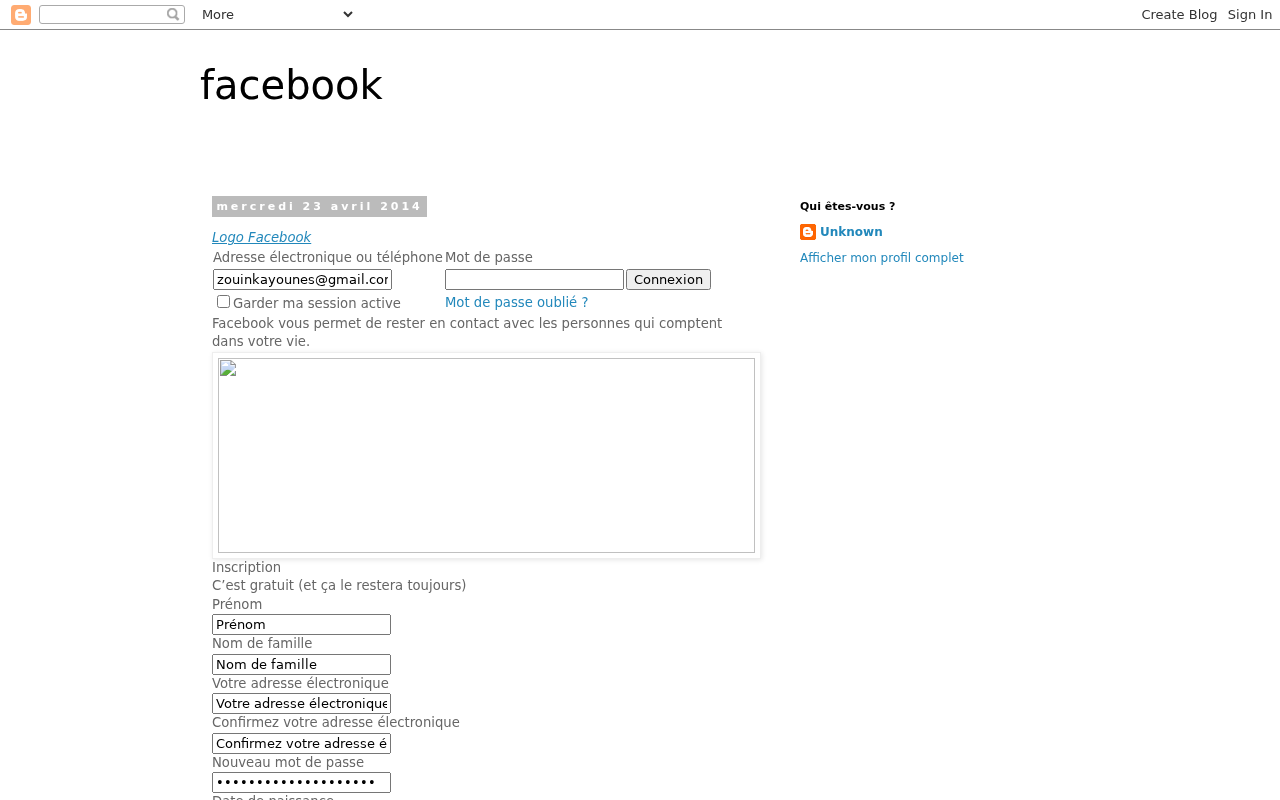Image resolution: width=1280 pixels, height=800 pixels.
Task: Focus the Votre adresse électronique input field
Action: coord(301,704)
